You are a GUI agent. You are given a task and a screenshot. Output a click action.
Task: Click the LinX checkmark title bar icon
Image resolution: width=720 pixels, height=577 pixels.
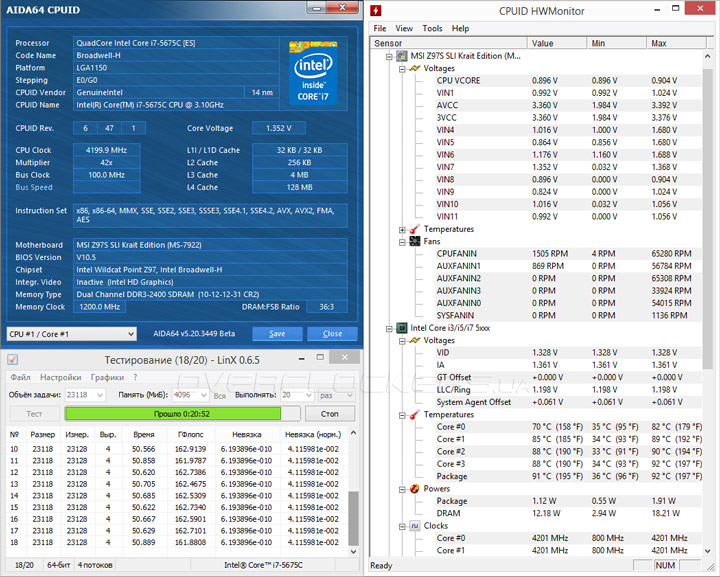pos(12,359)
